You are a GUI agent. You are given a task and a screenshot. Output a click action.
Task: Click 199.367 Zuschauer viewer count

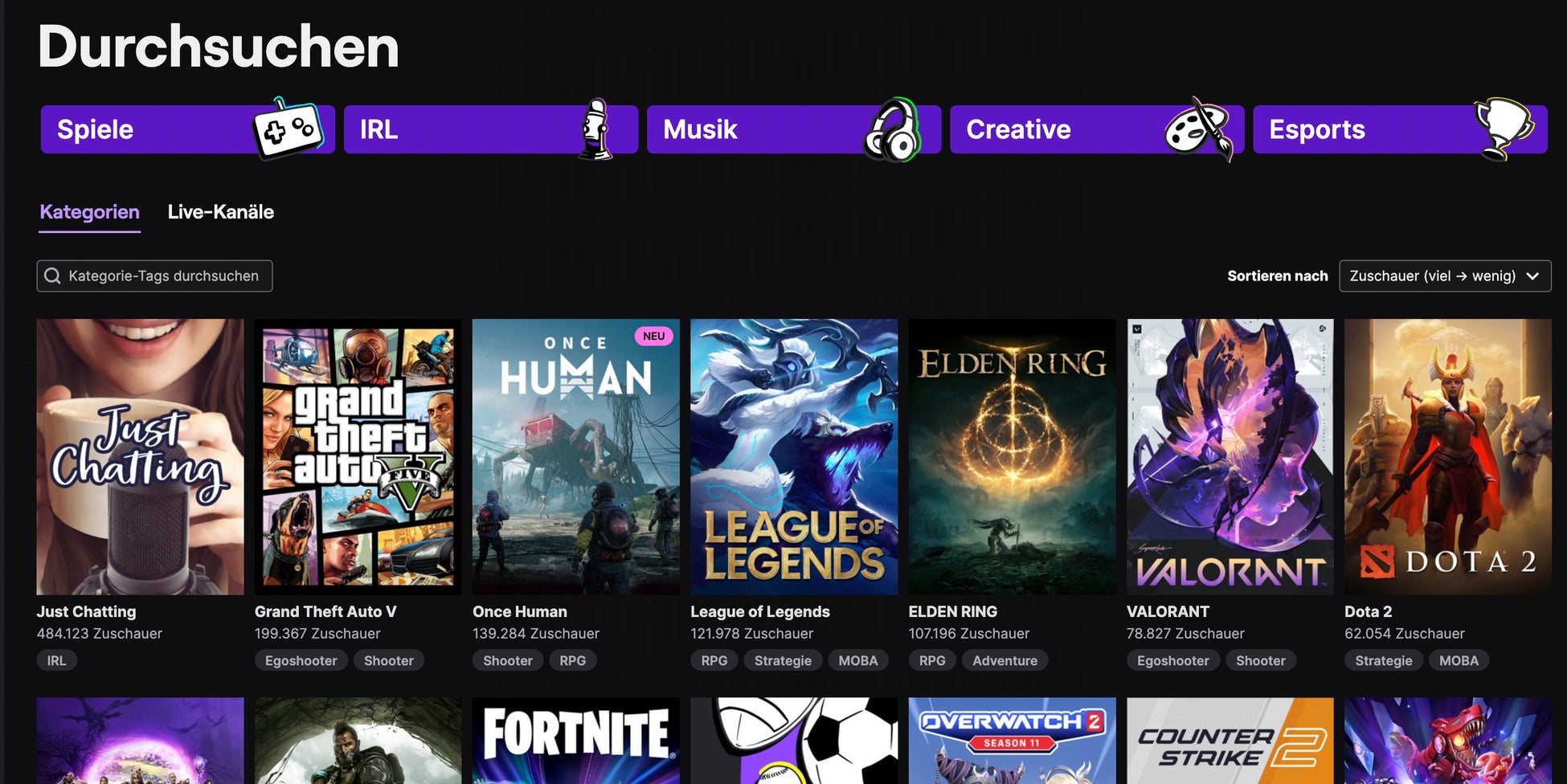pyautogui.click(x=317, y=634)
